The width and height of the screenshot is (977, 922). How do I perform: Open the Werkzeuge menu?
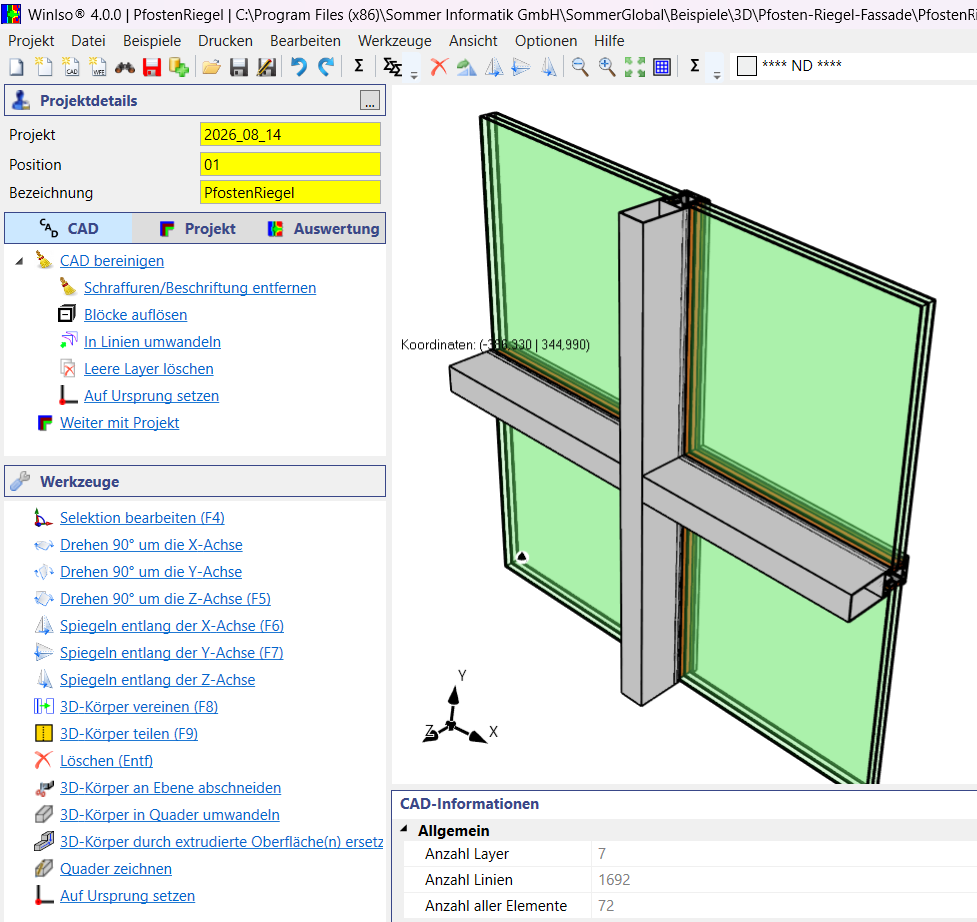coord(394,40)
